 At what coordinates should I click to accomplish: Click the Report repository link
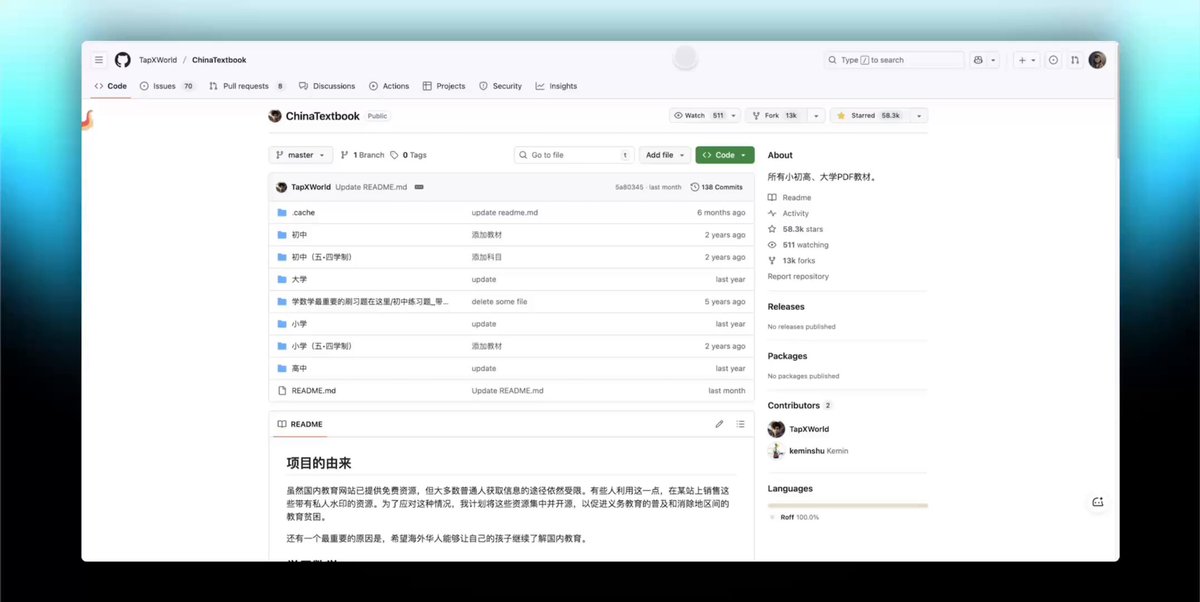pos(797,276)
